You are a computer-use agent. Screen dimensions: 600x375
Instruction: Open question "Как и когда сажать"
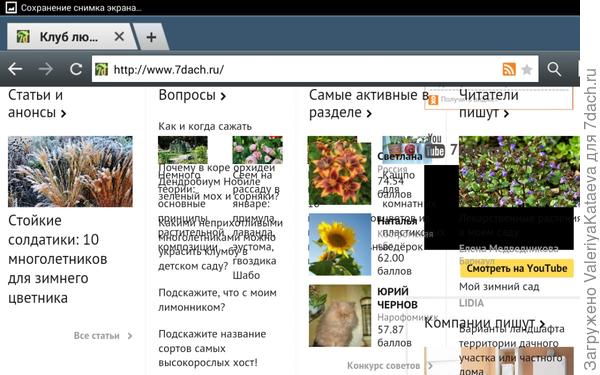pyautogui.click(x=205, y=126)
